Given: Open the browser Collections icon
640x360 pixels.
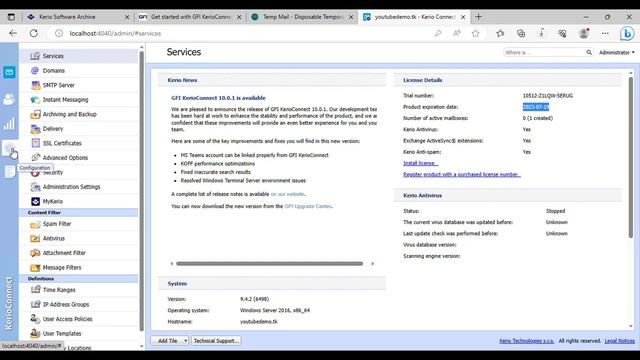Looking at the screenshot, I should click(x=521, y=33).
